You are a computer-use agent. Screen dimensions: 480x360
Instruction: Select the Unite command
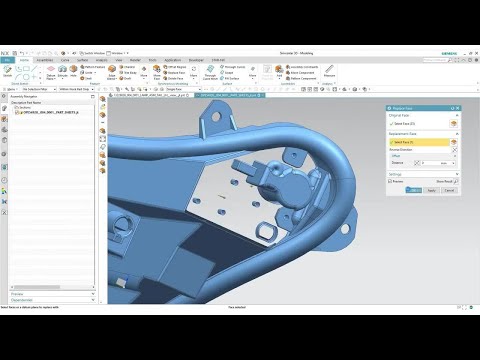coord(87,73)
